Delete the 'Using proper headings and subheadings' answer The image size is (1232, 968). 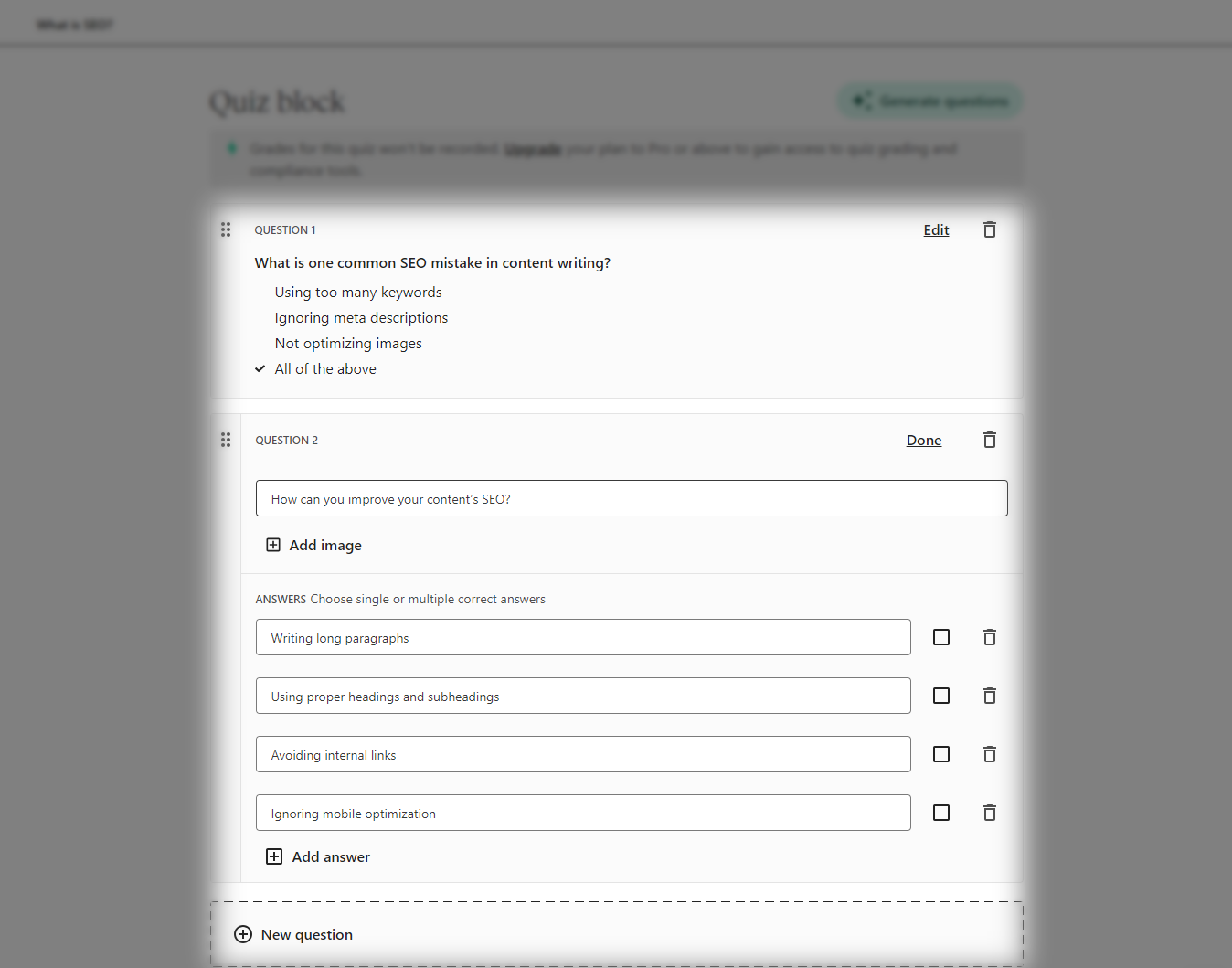(990, 696)
